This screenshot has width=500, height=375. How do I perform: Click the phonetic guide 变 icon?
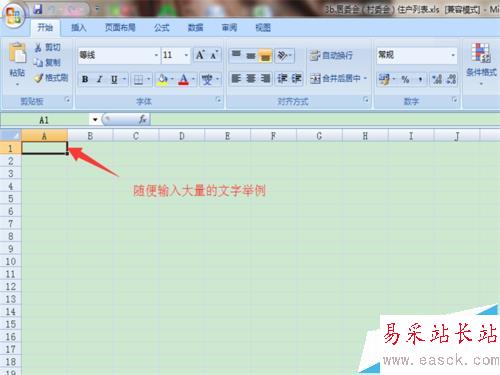(x=207, y=79)
